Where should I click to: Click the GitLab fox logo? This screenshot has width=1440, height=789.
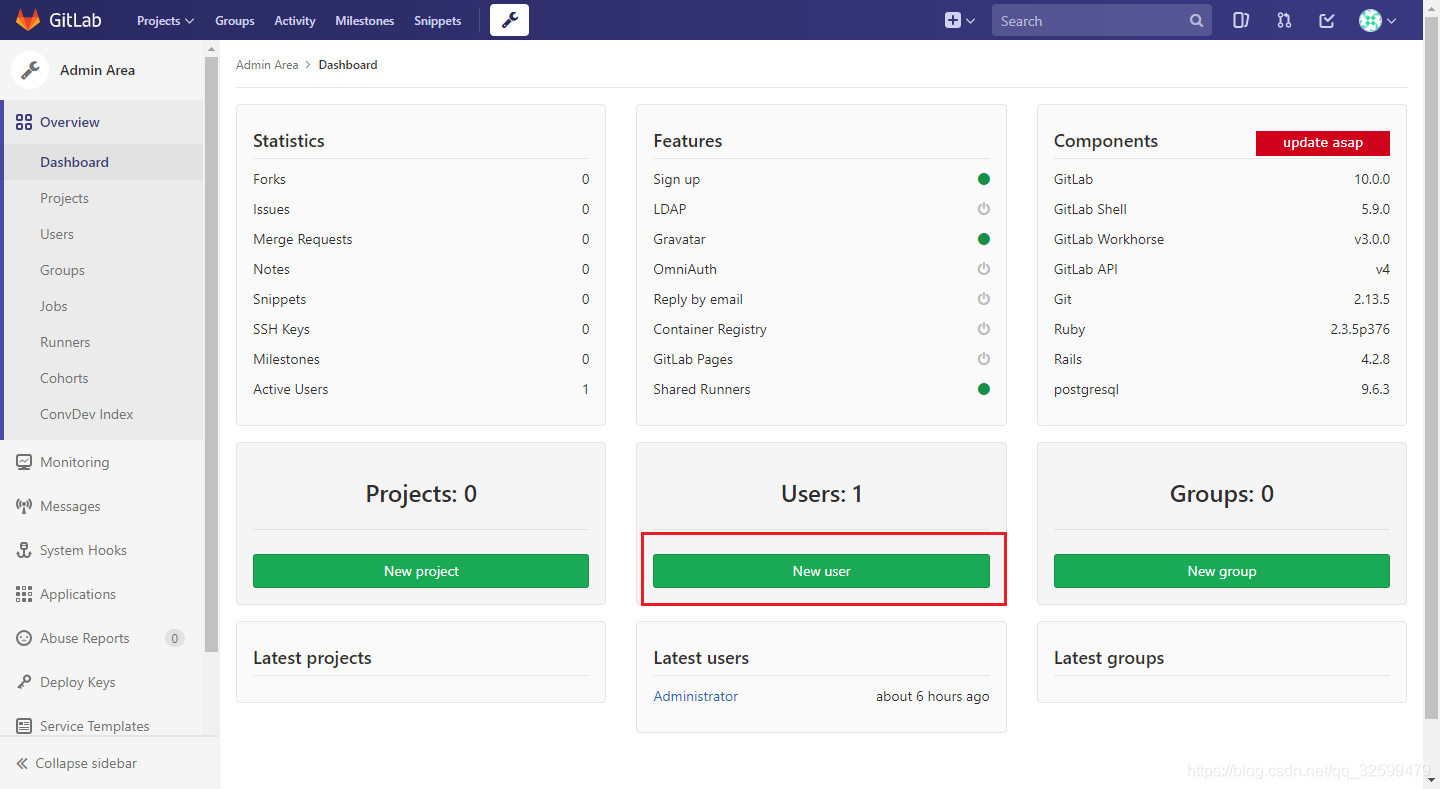click(x=28, y=20)
